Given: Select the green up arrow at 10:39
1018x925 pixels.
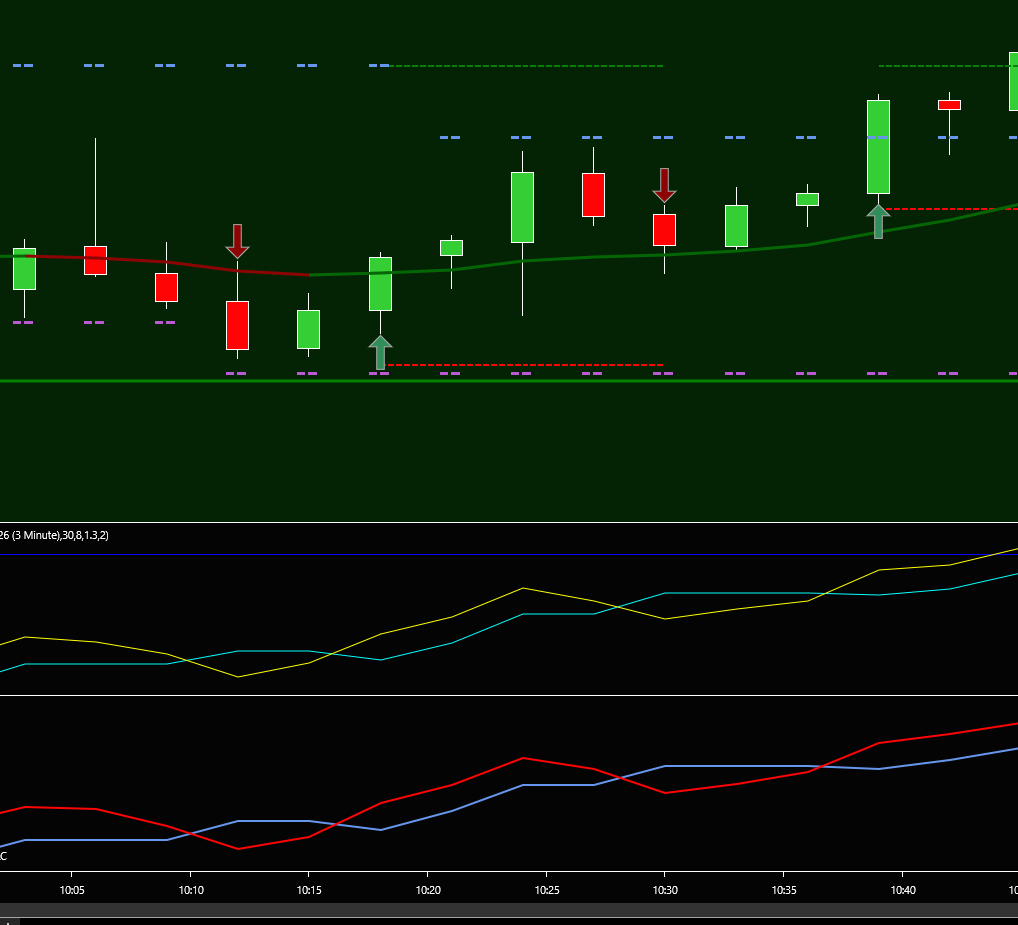Looking at the screenshot, I should 878,222.
